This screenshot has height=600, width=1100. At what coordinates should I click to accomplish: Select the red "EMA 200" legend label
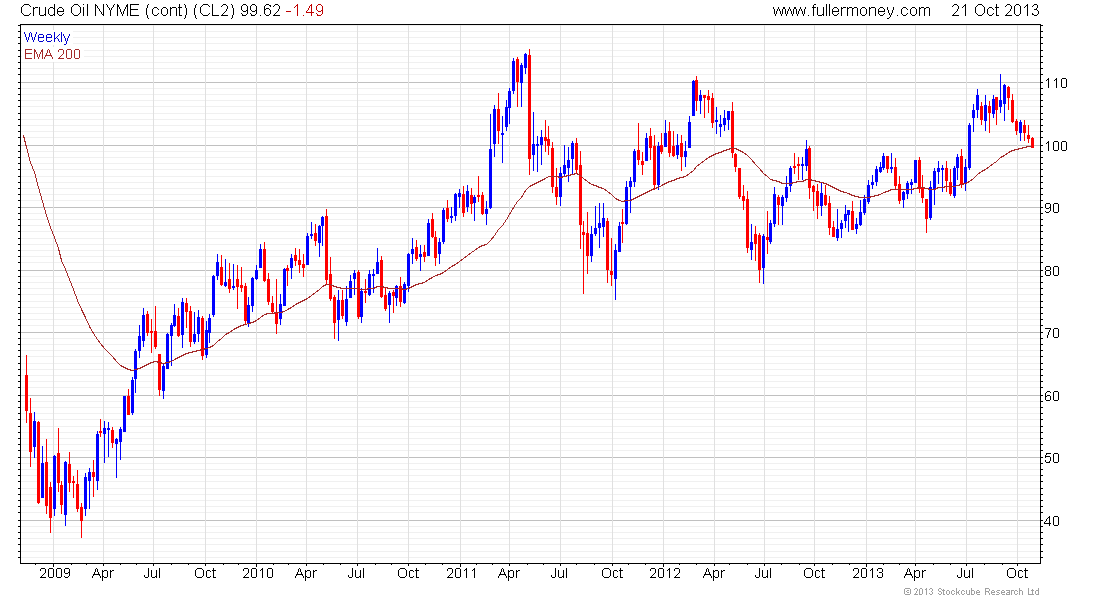click(52, 54)
